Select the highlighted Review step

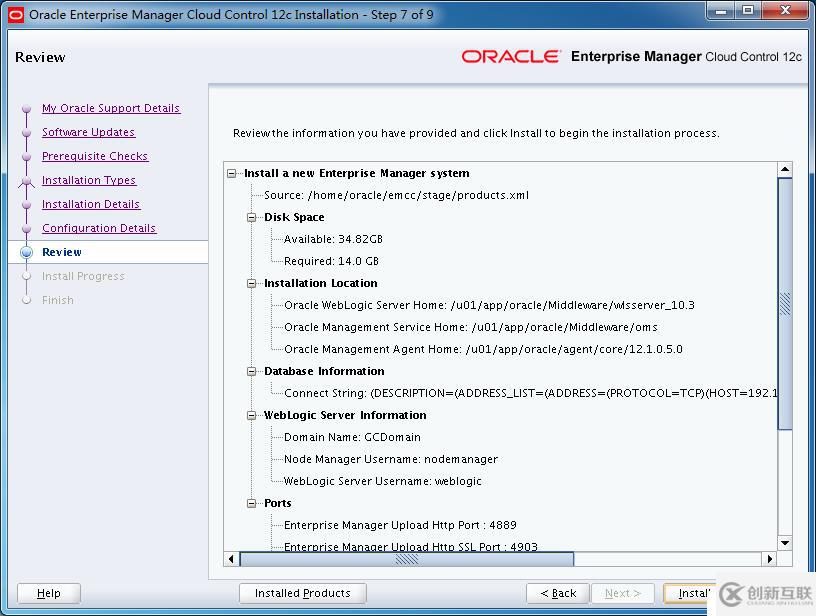pos(61,252)
